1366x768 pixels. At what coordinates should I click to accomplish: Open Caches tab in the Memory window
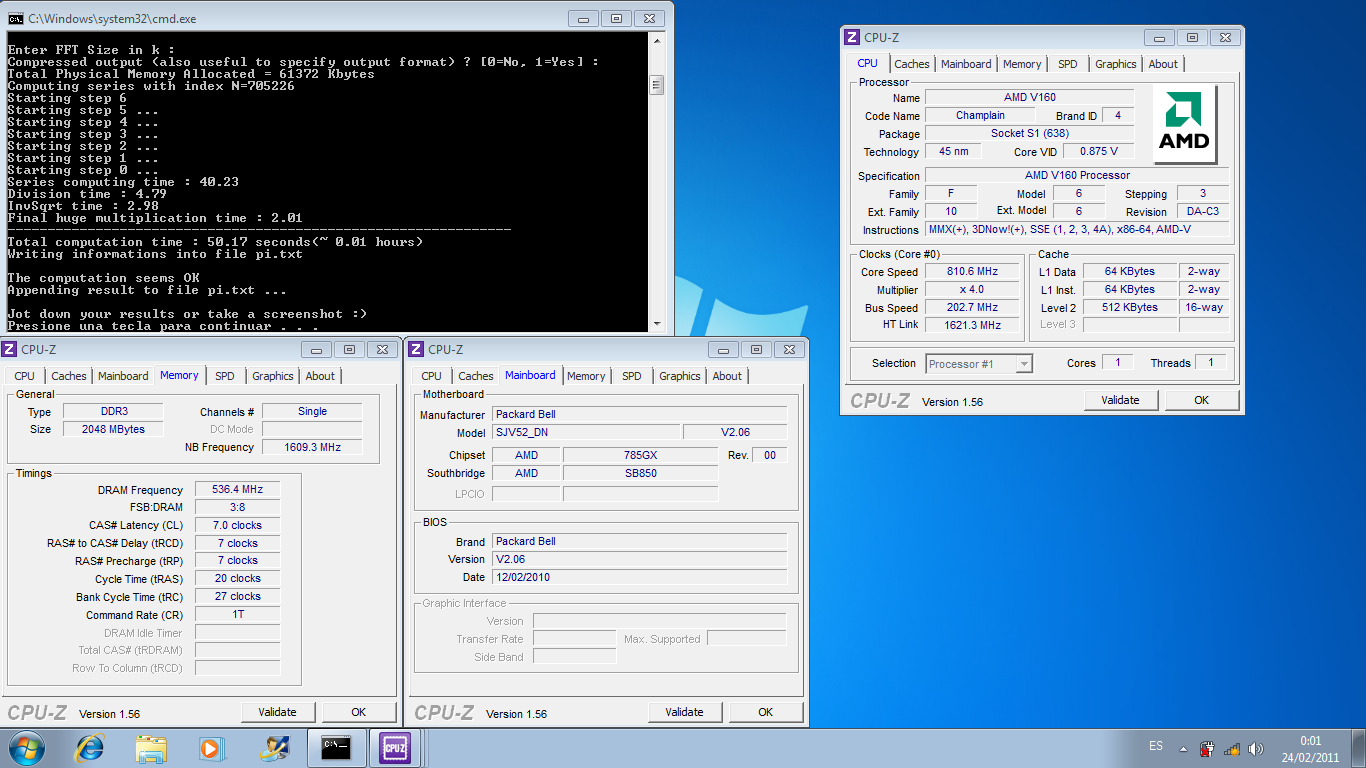click(x=69, y=376)
